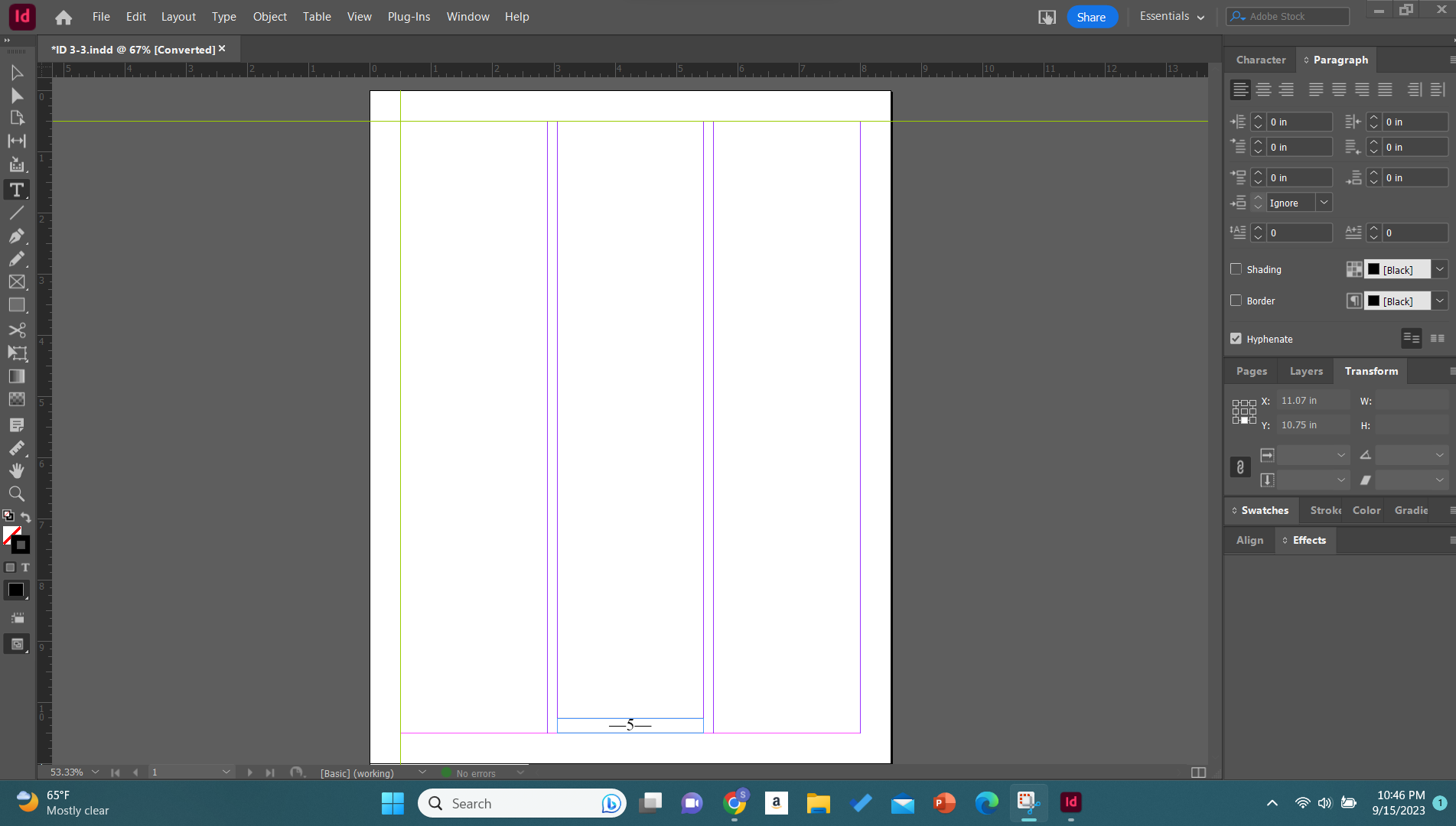Viewport: 1456px width, 826px height.
Task: Go to the first page
Action: coord(116,772)
